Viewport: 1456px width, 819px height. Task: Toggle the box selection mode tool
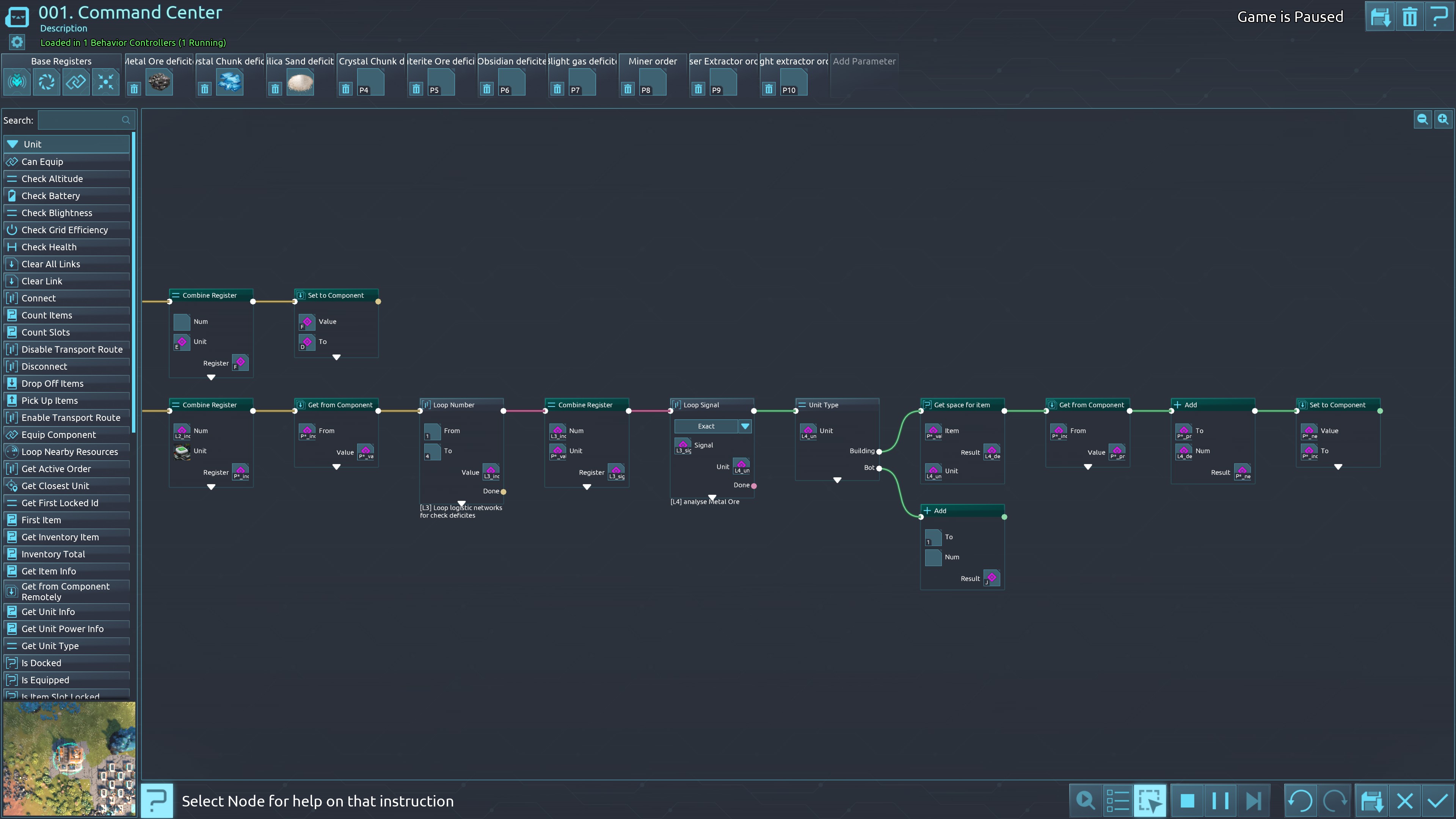(1150, 800)
